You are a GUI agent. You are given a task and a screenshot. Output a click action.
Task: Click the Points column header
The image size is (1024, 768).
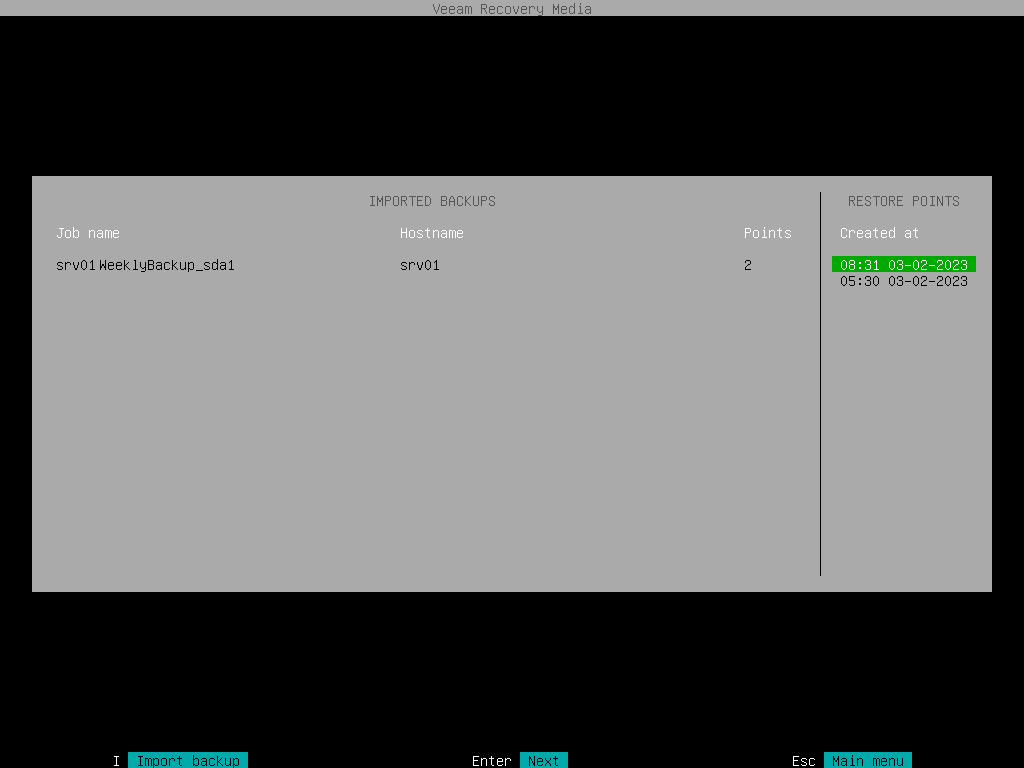(767, 233)
